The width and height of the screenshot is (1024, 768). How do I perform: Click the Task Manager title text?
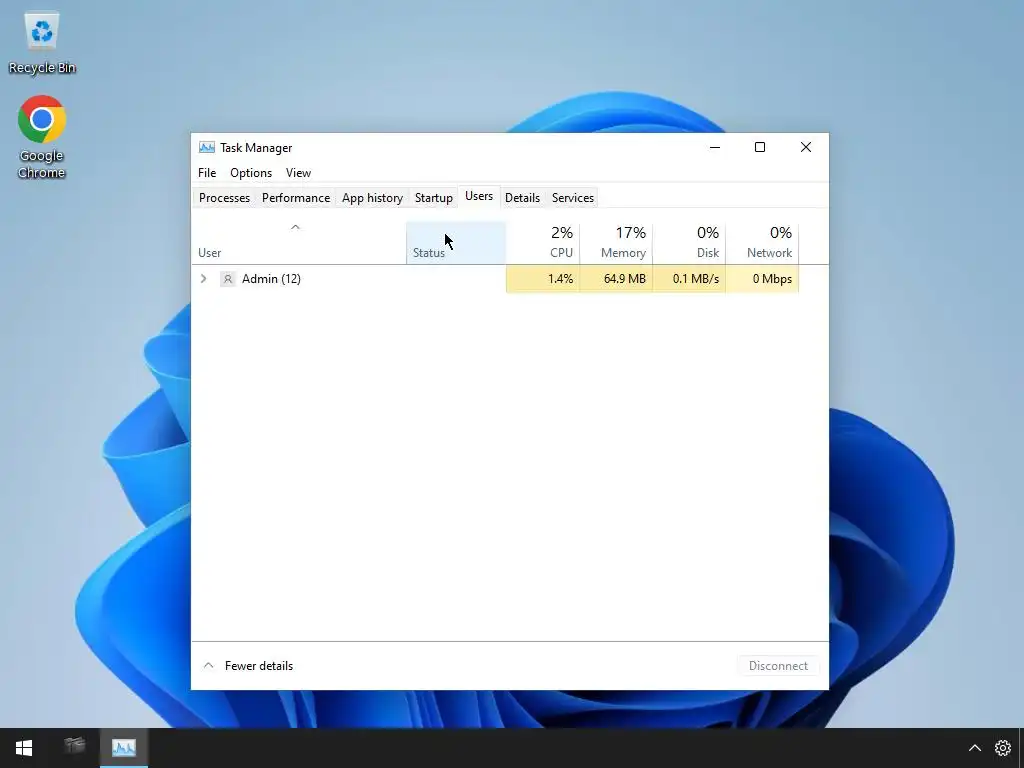[256, 148]
